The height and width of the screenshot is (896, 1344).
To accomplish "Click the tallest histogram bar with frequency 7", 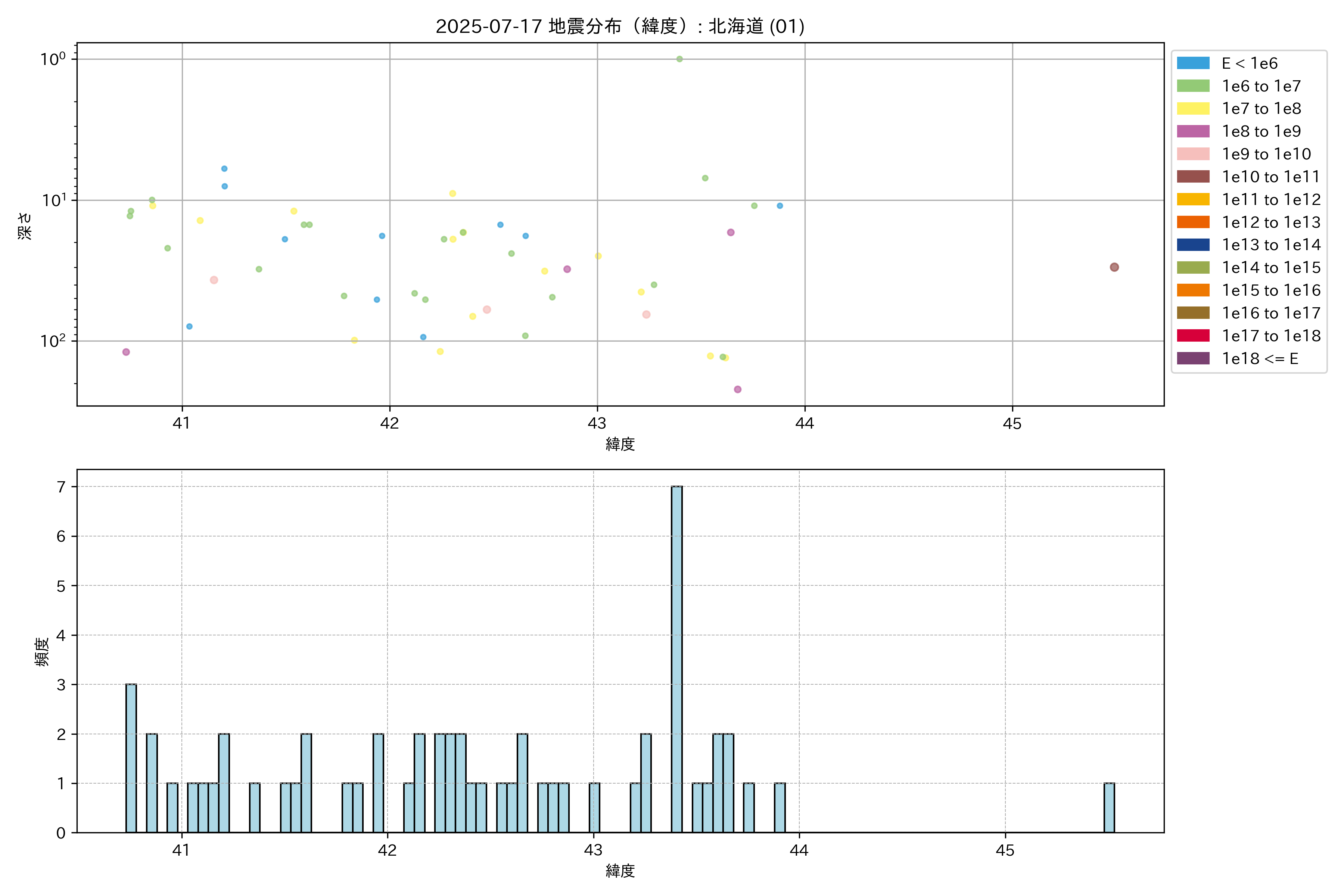I will tap(676, 659).
